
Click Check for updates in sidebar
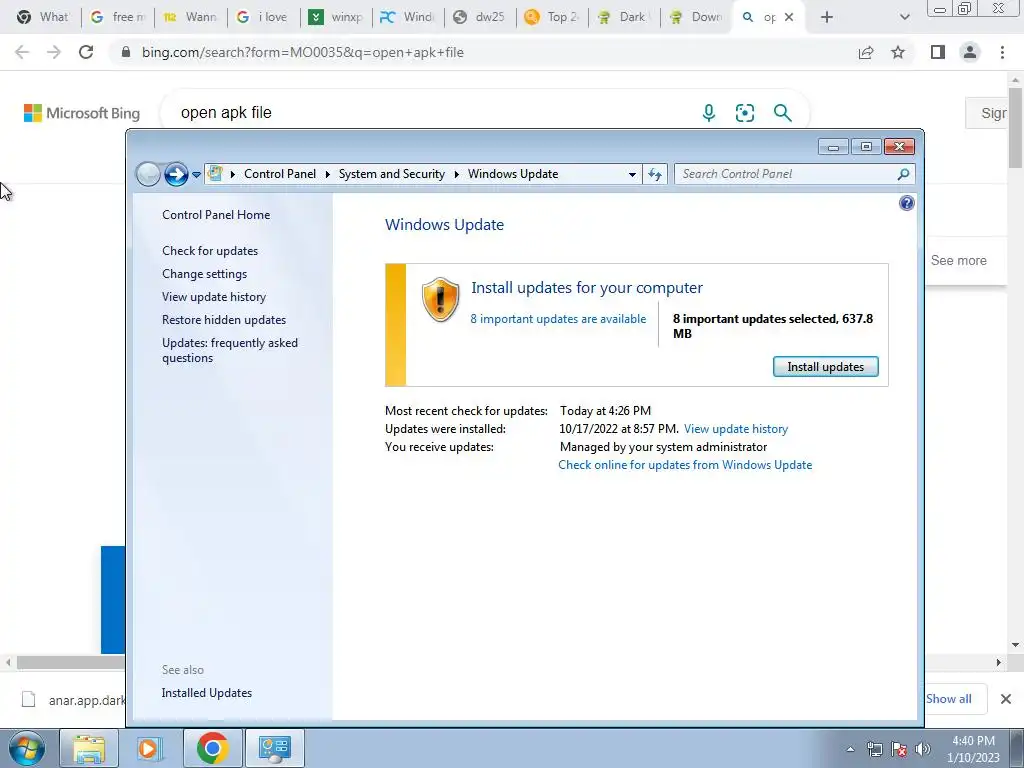pyautogui.click(x=210, y=251)
